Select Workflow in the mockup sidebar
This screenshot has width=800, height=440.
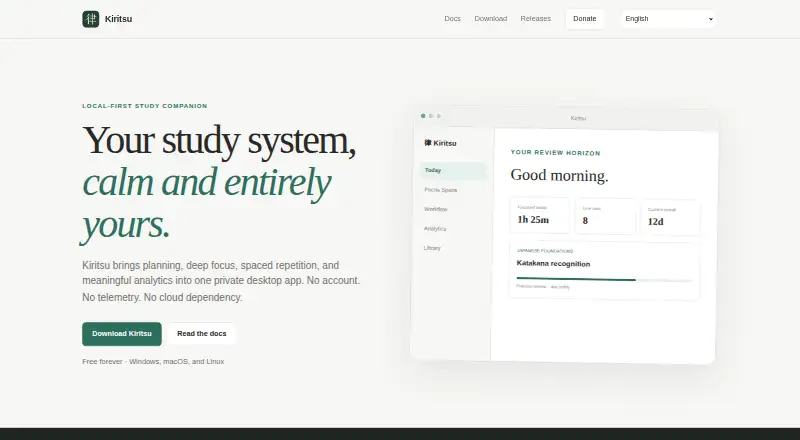(436, 209)
